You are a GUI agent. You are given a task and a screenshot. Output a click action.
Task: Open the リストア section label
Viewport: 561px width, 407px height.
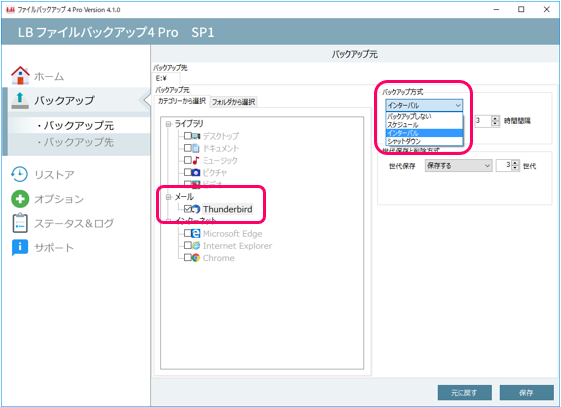point(54,175)
